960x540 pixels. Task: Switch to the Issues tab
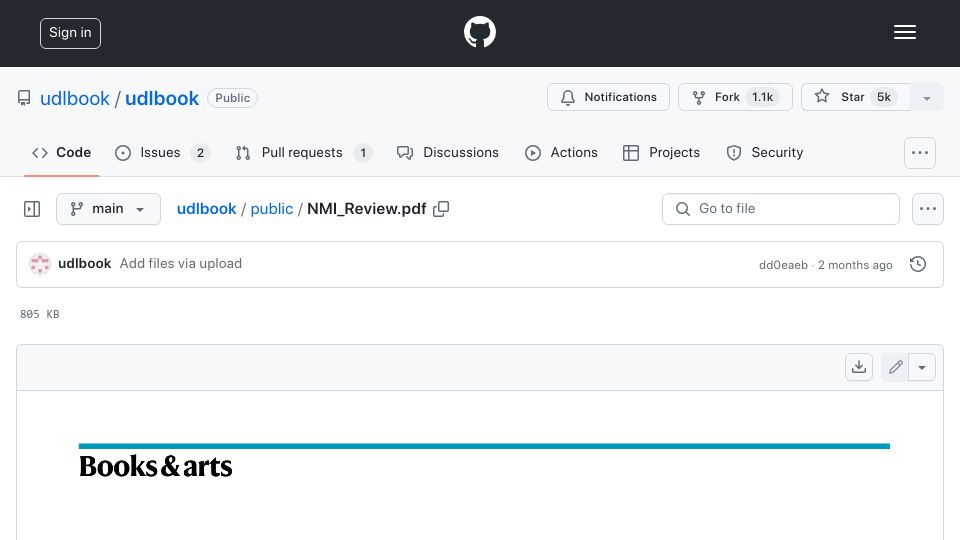162,152
